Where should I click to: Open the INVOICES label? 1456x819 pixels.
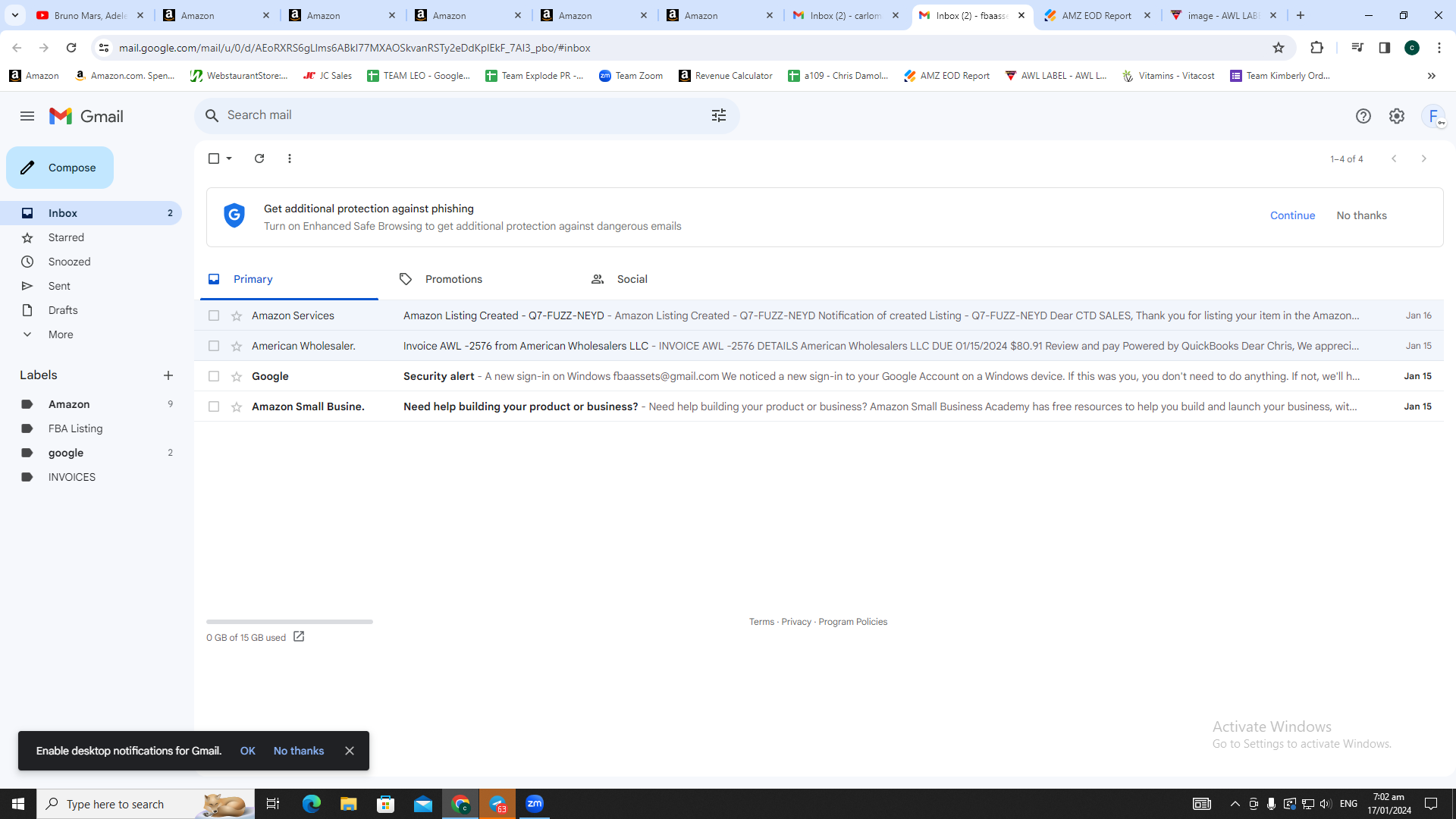point(91,477)
